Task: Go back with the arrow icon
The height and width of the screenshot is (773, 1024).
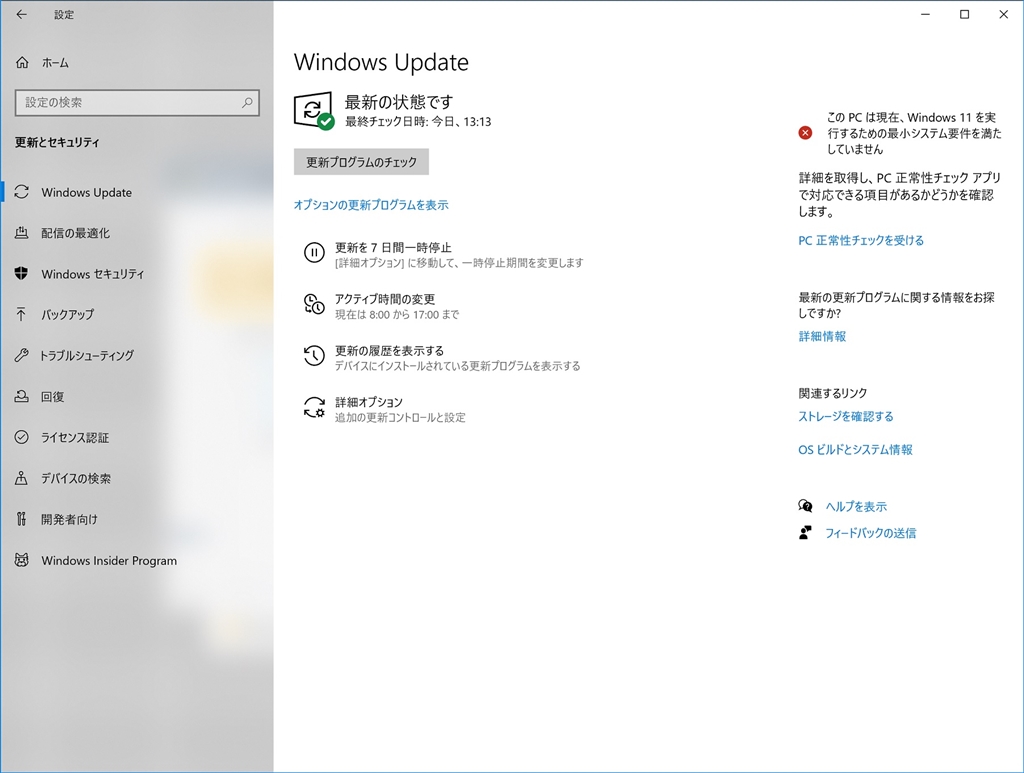Action: pos(22,14)
